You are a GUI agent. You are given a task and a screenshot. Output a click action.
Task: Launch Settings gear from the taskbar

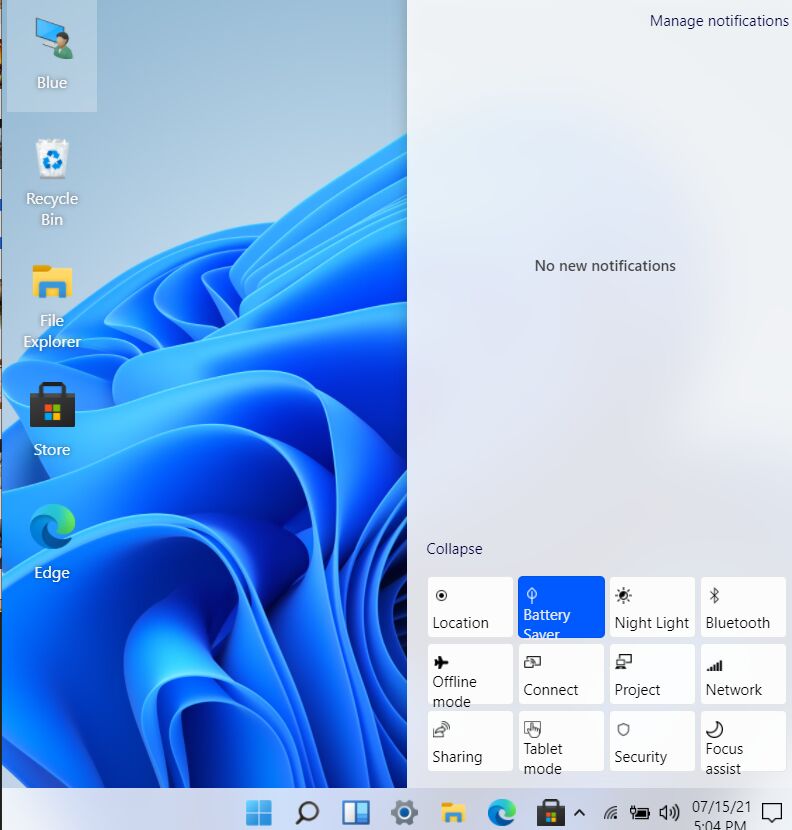[x=404, y=811]
